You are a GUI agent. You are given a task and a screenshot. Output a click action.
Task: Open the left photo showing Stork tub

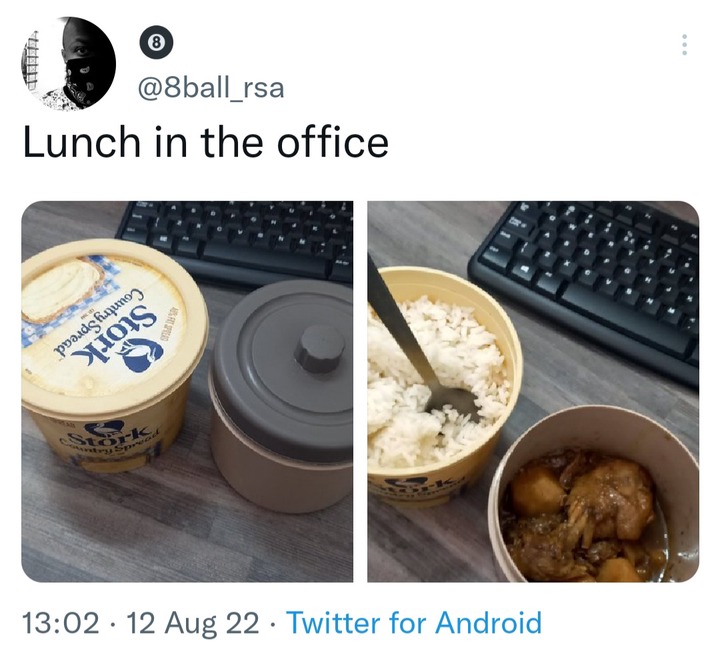click(x=187, y=391)
